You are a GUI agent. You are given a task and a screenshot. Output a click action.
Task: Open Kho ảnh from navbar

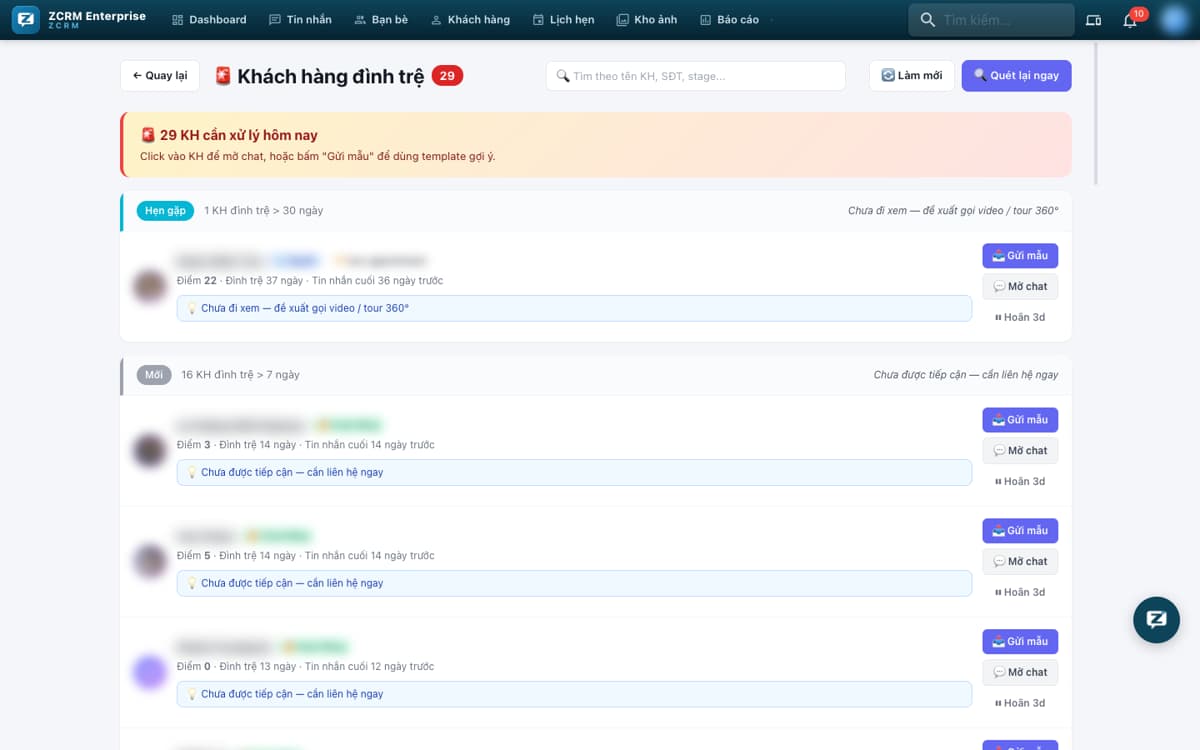[x=646, y=19]
